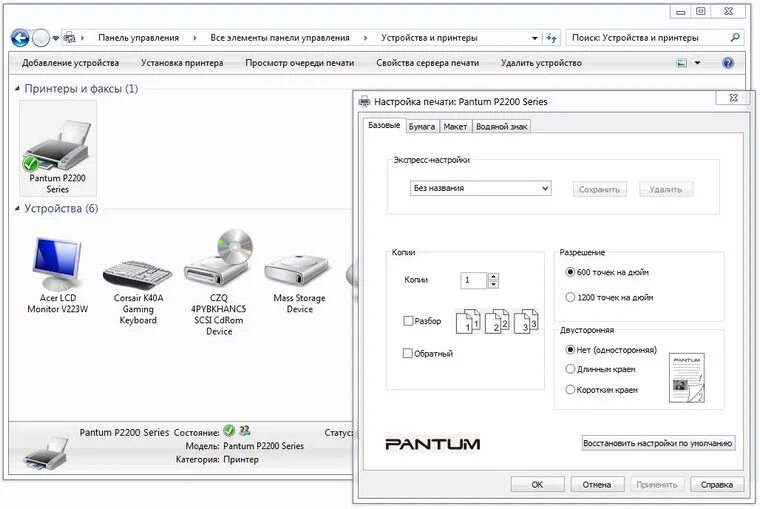This screenshot has height=509, width=760.
Task: Click Панель управления in the breadcrumb path
Action: (138, 38)
